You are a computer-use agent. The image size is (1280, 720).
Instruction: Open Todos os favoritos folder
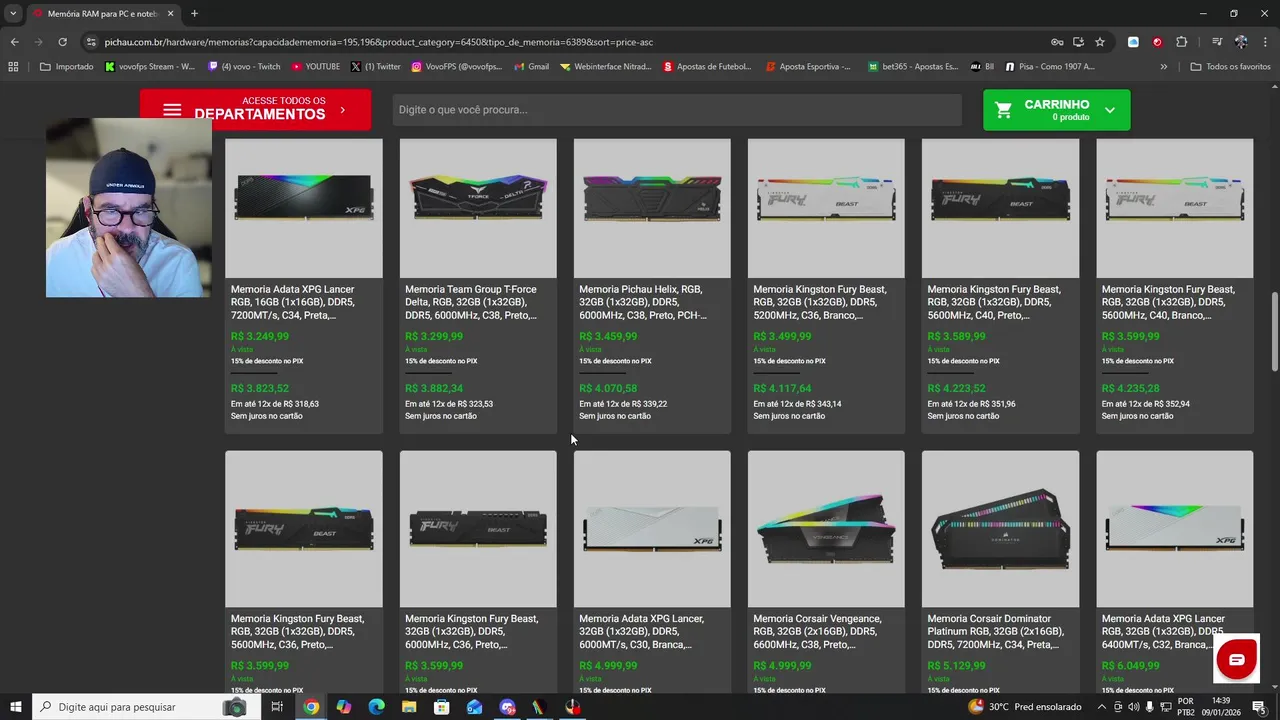(1230, 67)
